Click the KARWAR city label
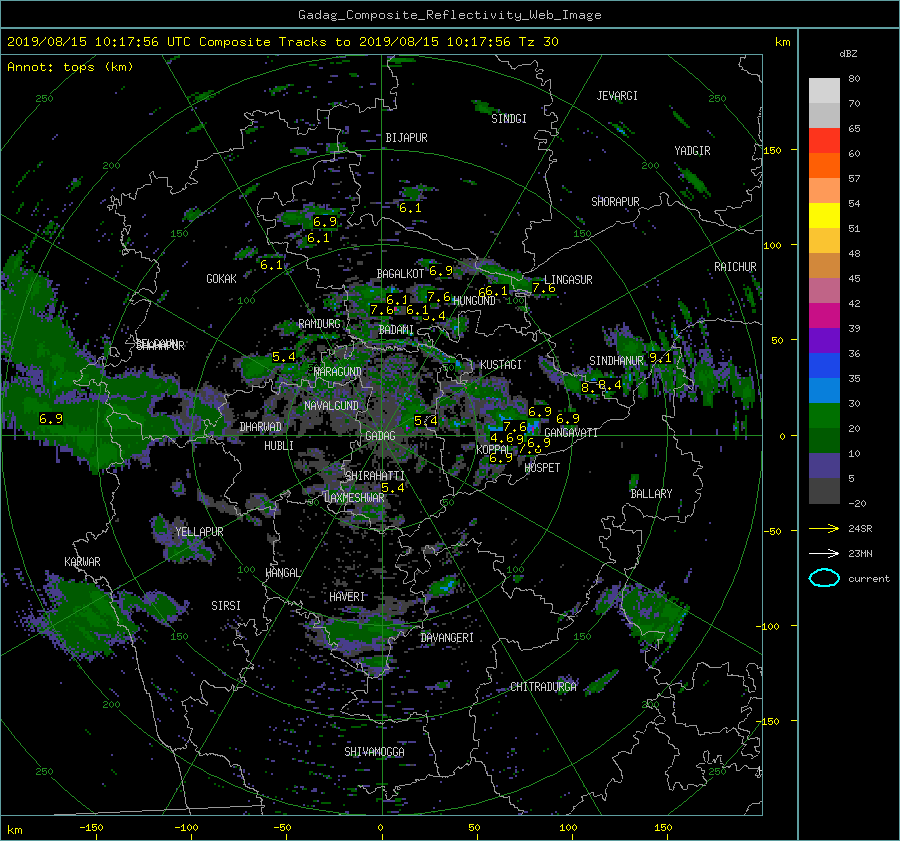 [x=82, y=562]
